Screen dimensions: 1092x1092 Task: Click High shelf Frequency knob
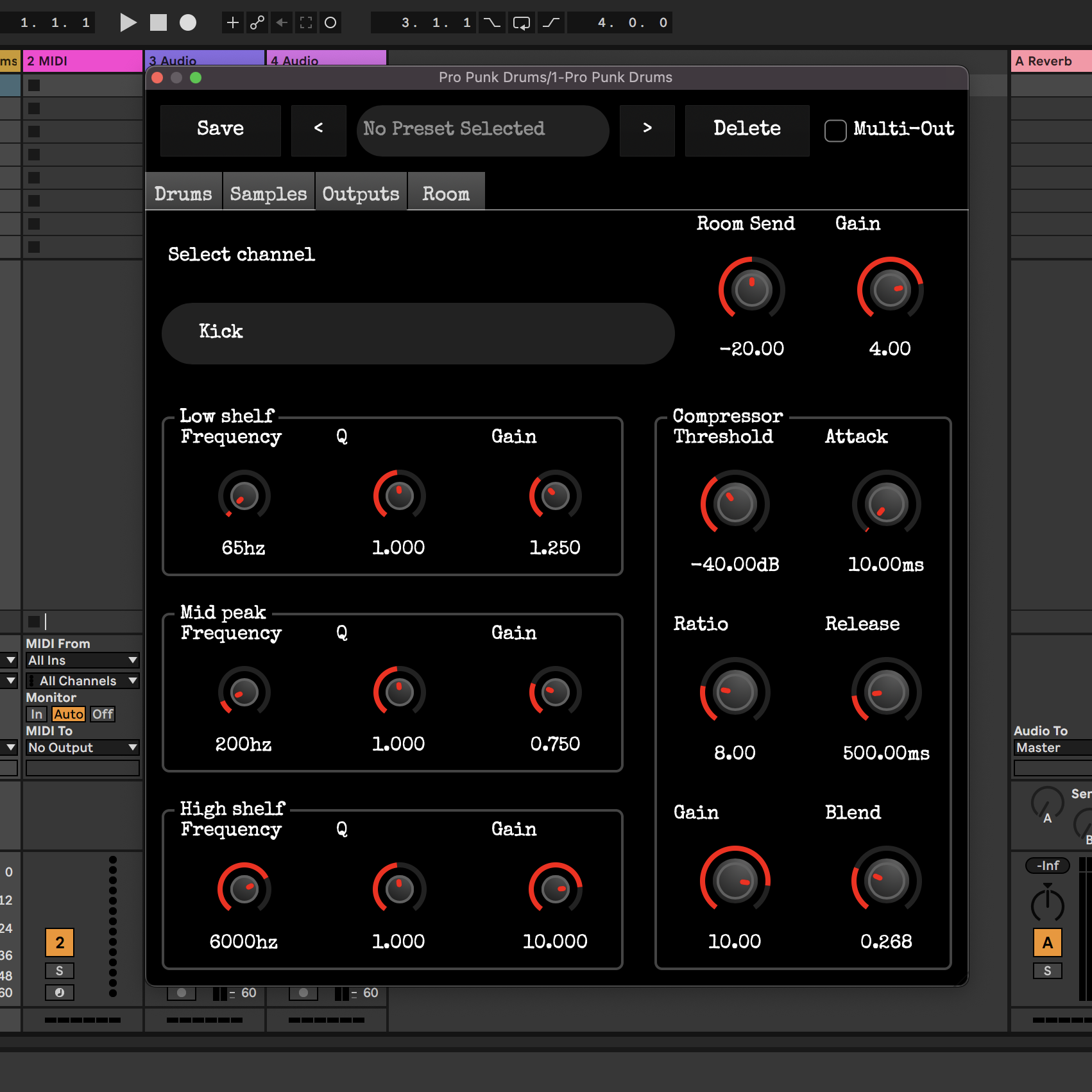[244, 889]
